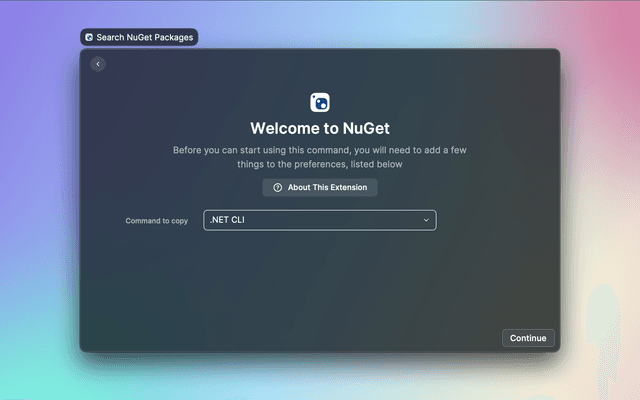Go back using the left chevron button

pyautogui.click(x=98, y=64)
